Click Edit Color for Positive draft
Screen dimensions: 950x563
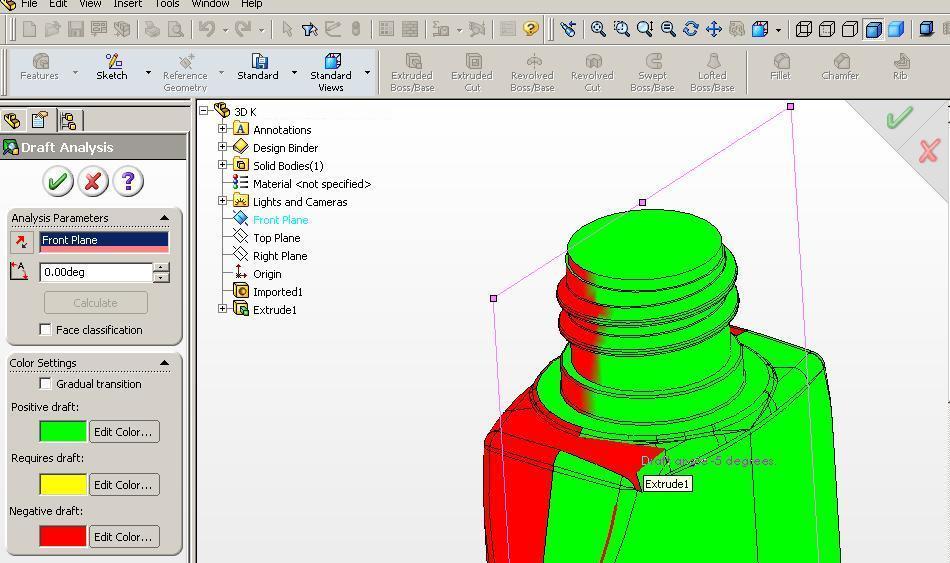[124, 431]
